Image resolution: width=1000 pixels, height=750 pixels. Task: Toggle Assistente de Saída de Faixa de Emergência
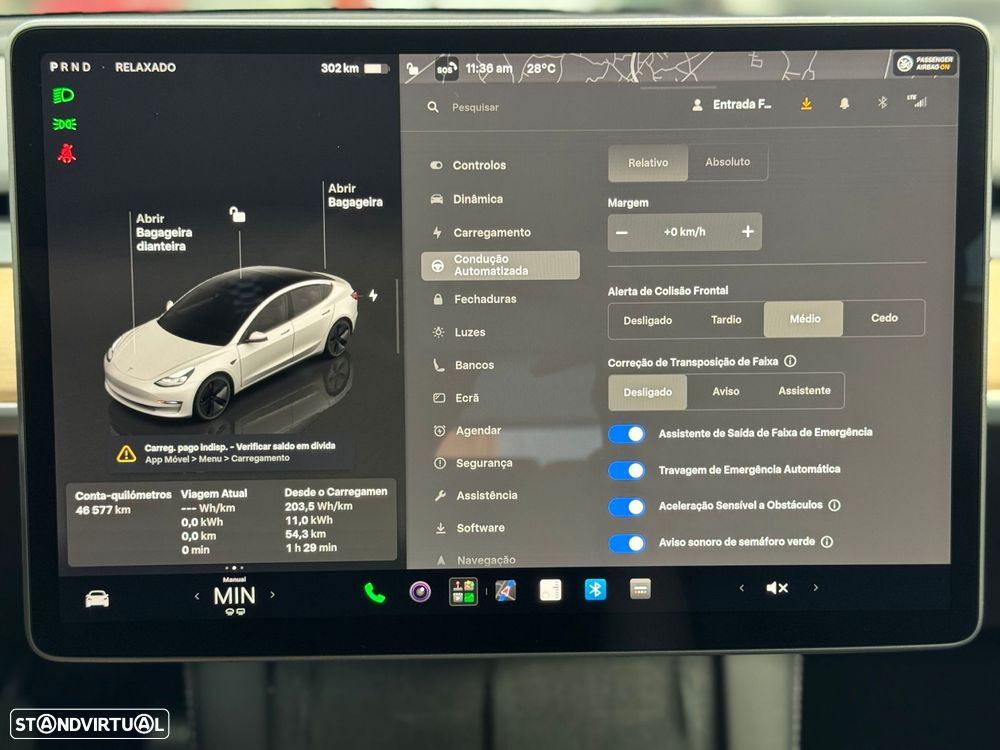click(x=626, y=434)
